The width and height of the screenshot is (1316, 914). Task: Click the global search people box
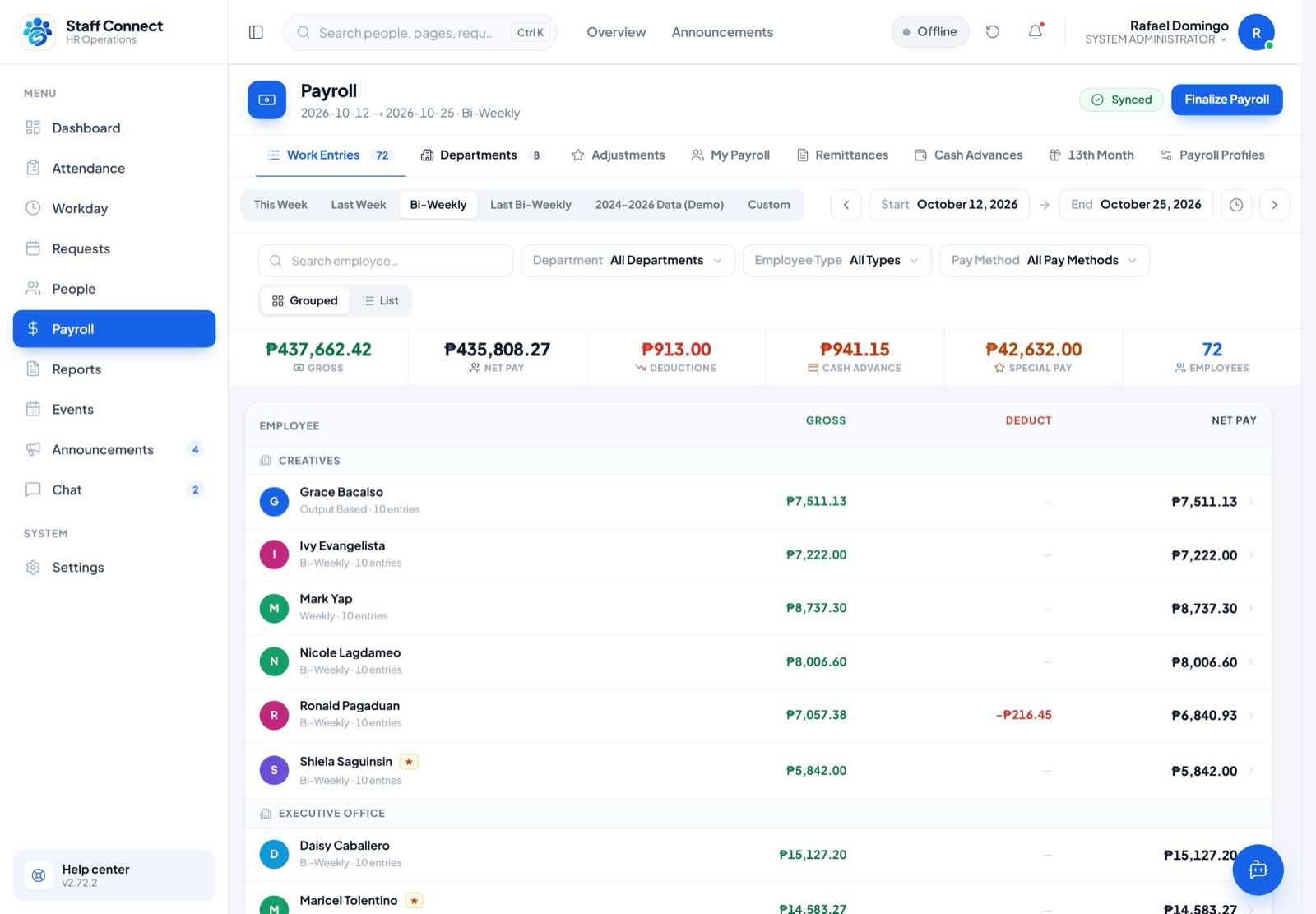420,32
